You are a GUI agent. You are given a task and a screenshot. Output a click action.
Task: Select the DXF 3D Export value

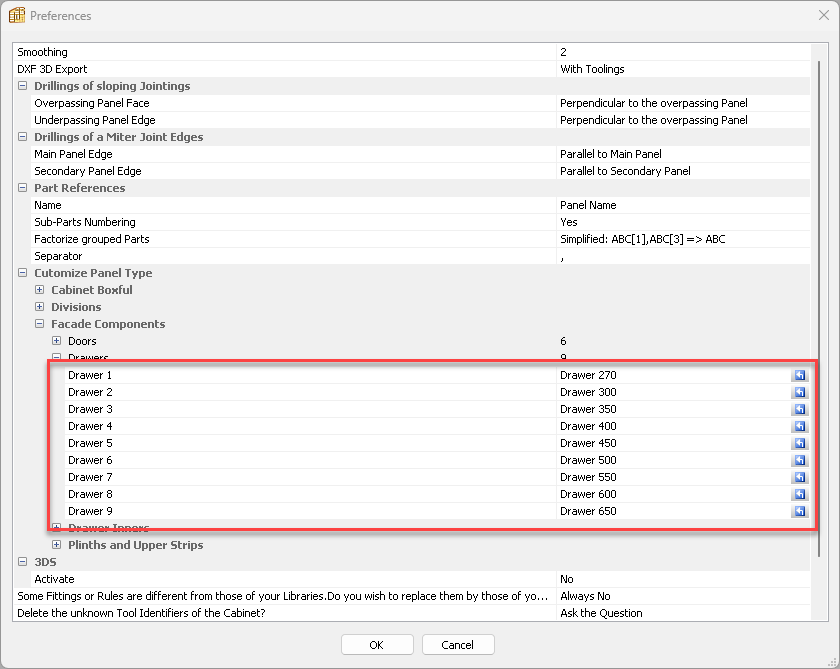(x=680, y=69)
